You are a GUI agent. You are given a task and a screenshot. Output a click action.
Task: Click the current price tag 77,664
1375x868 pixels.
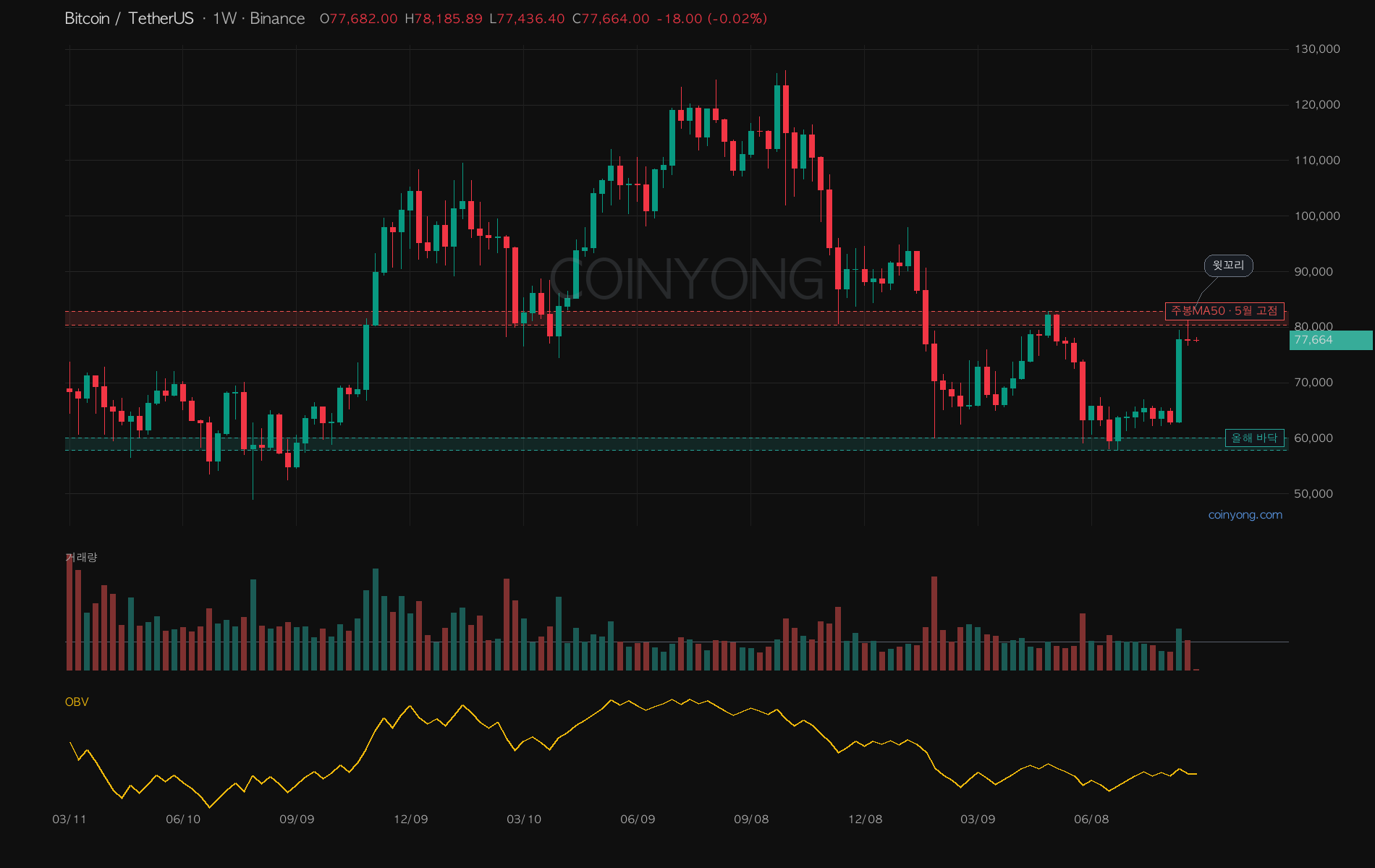[x=1330, y=340]
